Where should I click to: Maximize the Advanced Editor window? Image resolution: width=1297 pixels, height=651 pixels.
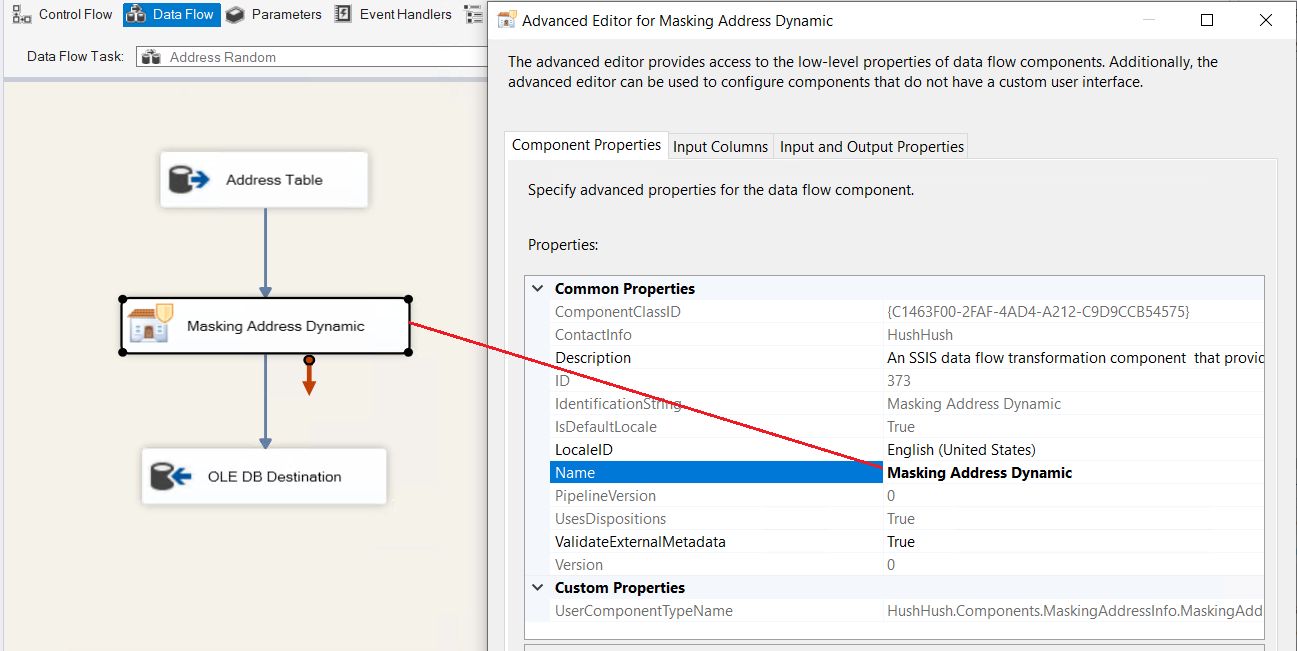[x=1207, y=20]
